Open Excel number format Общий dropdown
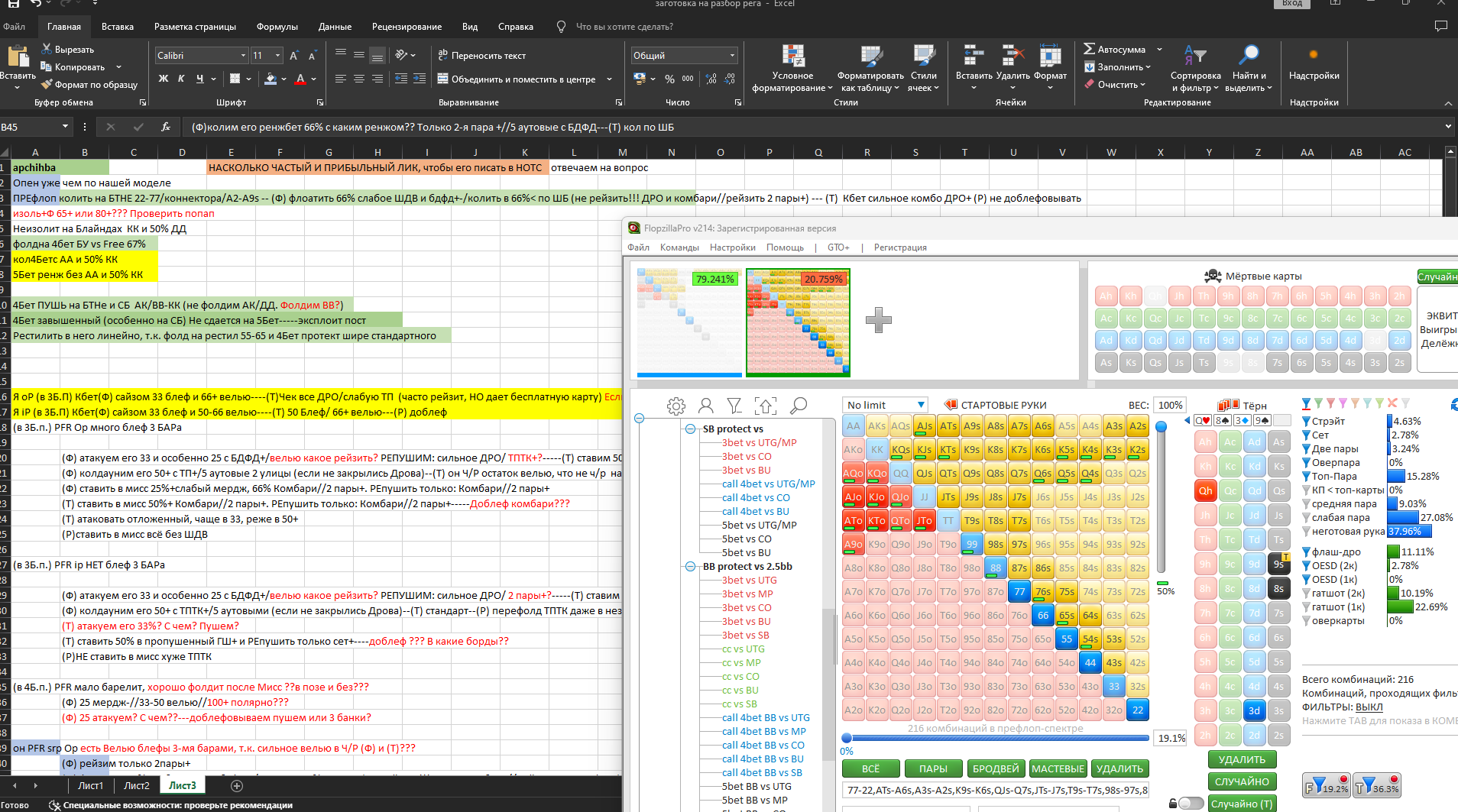This screenshot has height=812, width=1458. pyautogui.click(x=732, y=56)
